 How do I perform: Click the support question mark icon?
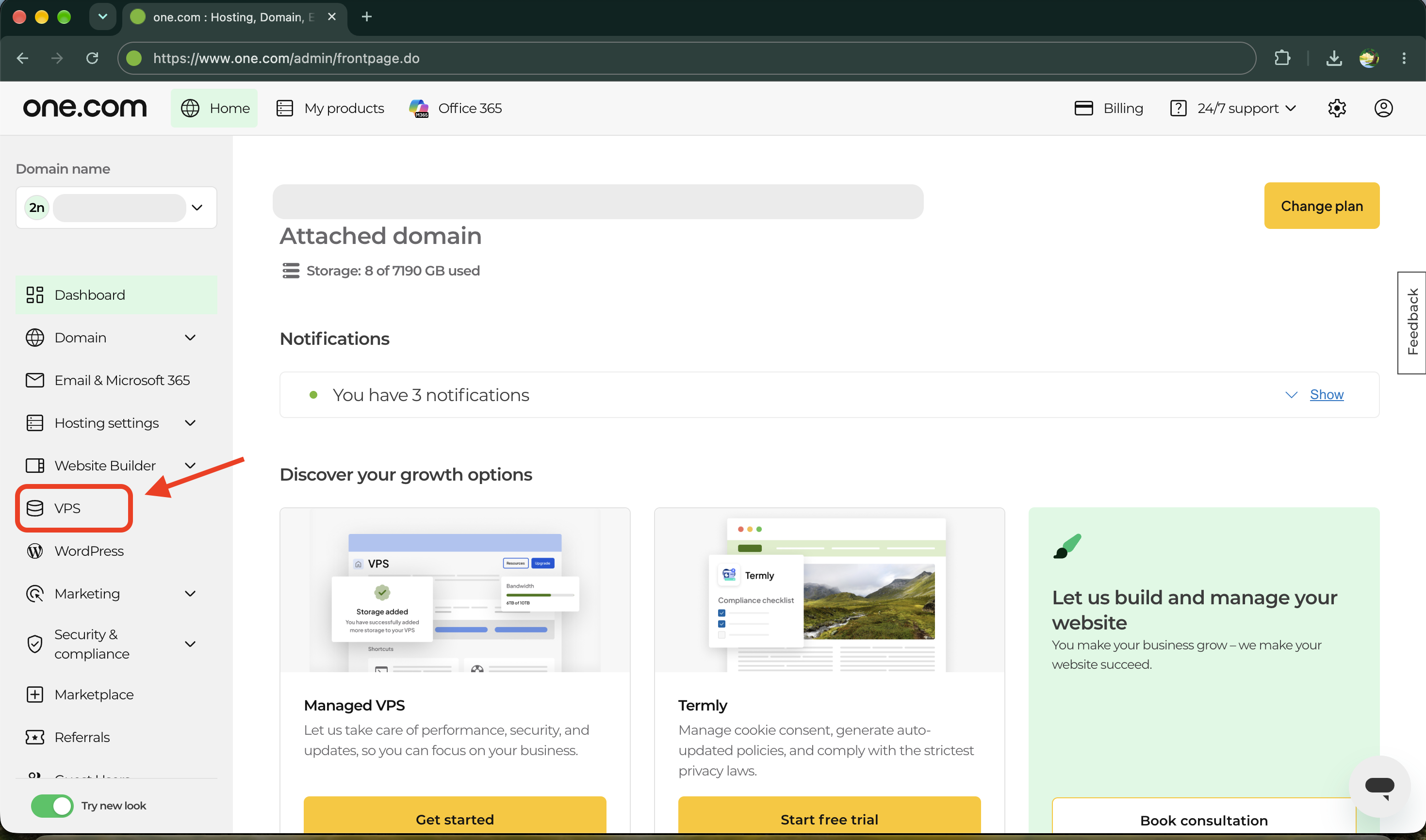tap(1178, 108)
